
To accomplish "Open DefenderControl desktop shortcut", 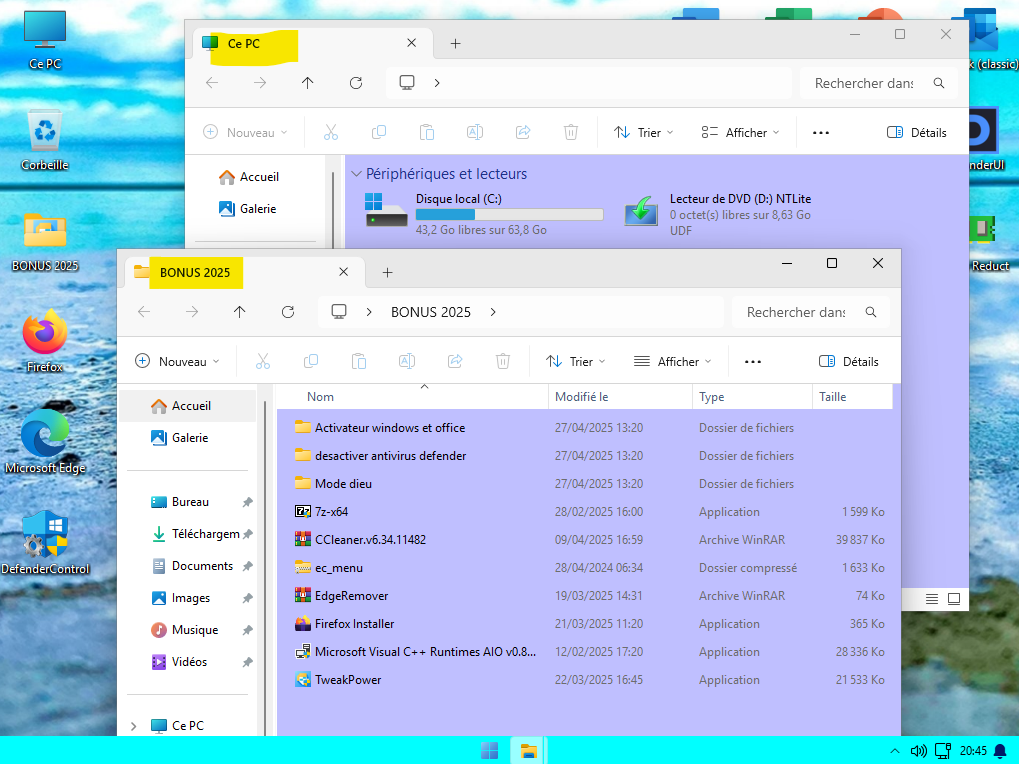I will pos(45,542).
